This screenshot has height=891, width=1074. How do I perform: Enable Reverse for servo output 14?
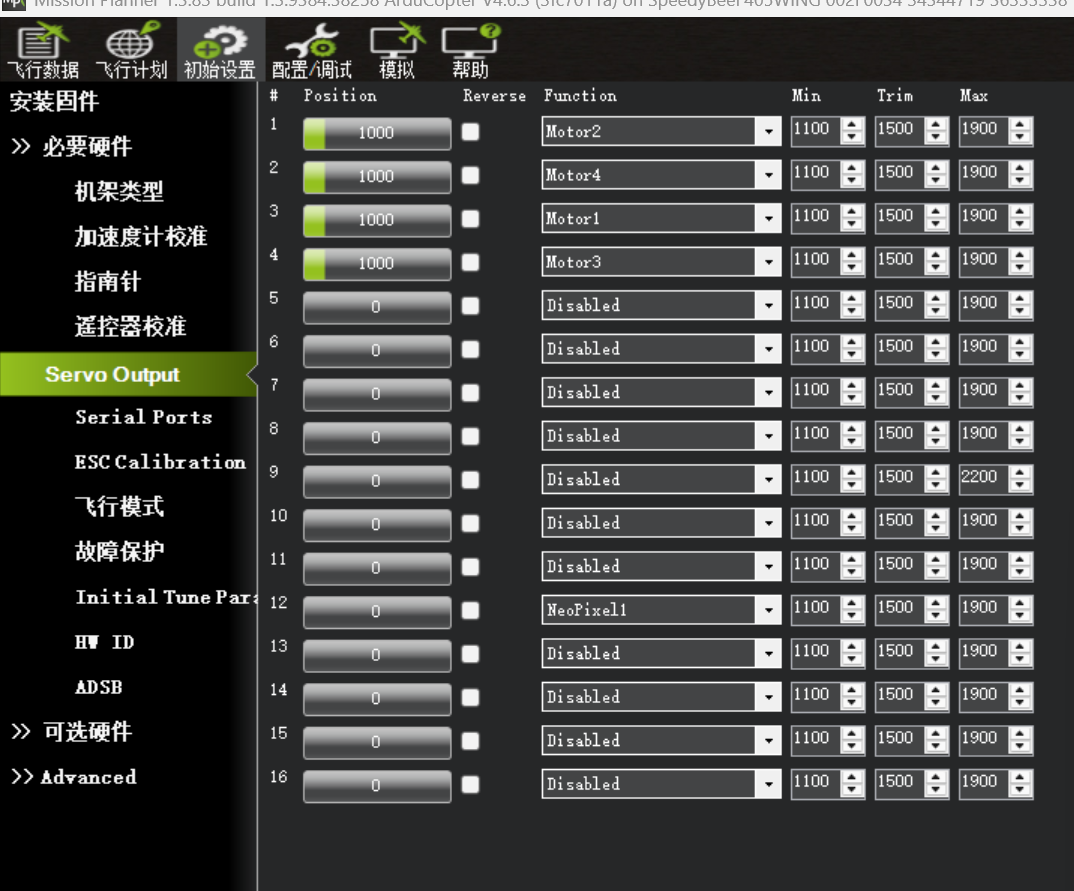point(471,697)
